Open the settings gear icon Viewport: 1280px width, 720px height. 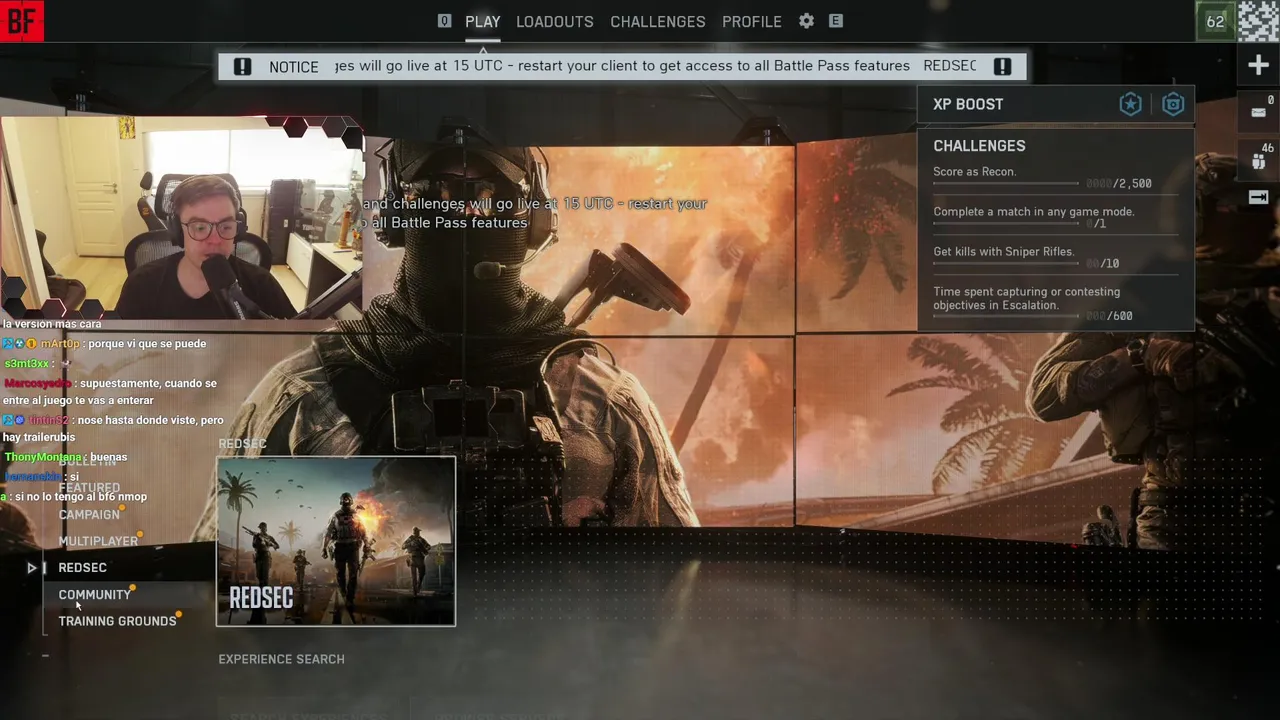[x=806, y=21]
